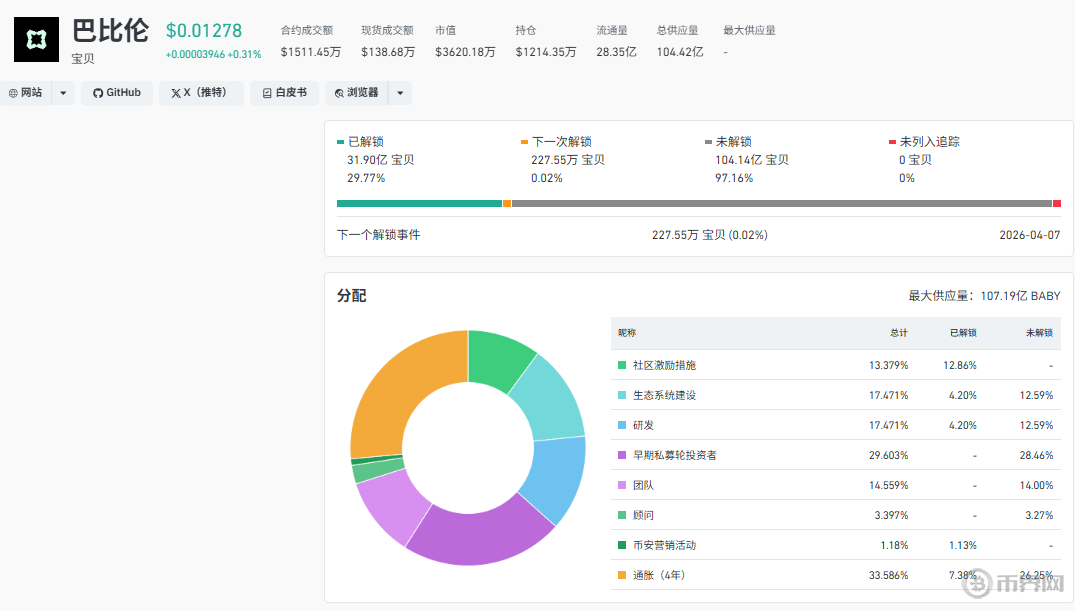This screenshot has height=611, width=1075.
Task: Click the 2026-04-07 unlock date
Action: (x=1030, y=235)
